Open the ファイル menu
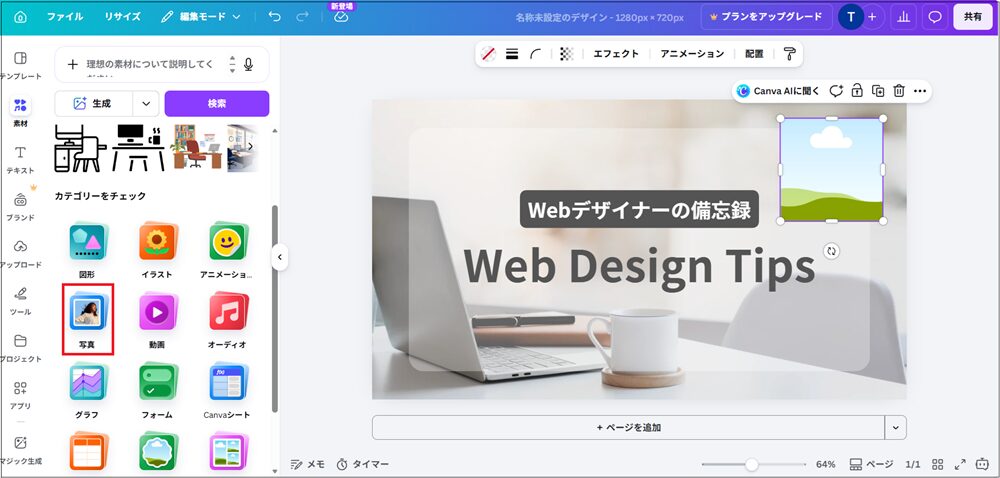This screenshot has height=478, width=1000. 64,17
